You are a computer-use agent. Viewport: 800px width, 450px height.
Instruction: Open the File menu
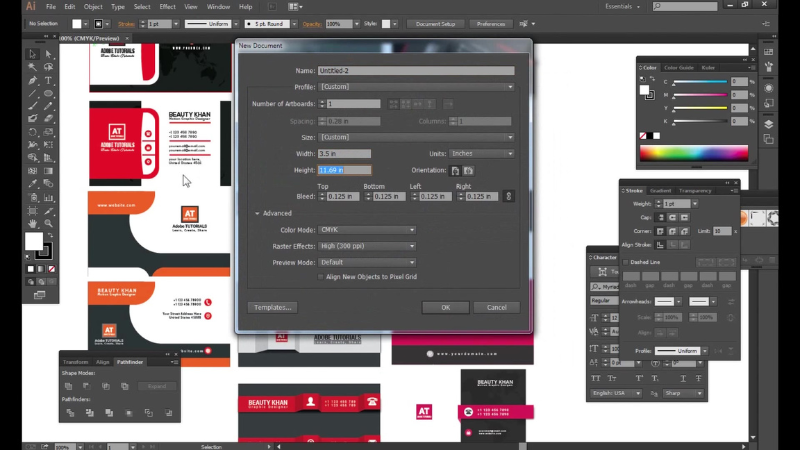click(x=51, y=7)
